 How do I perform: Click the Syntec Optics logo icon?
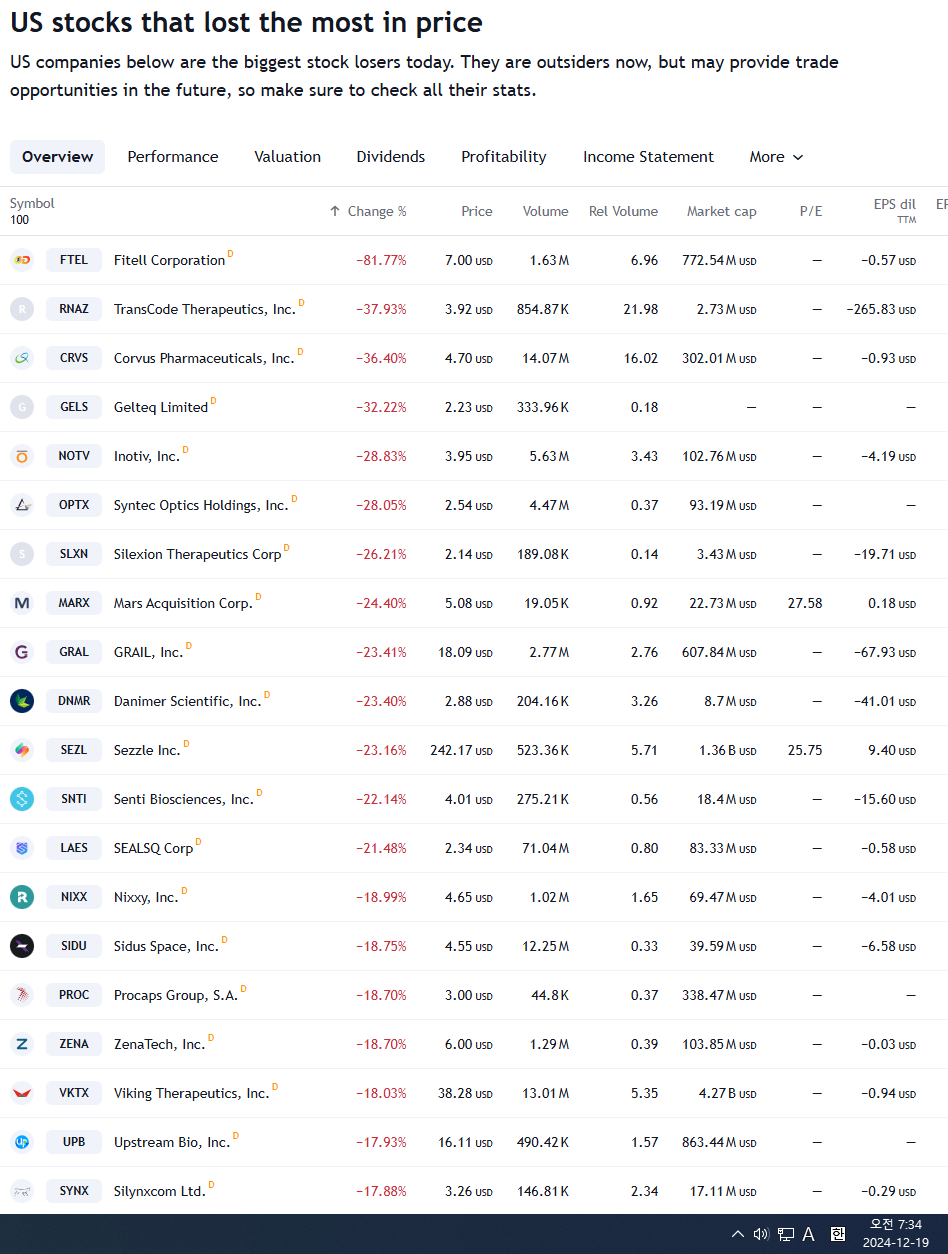[x=22, y=505]
